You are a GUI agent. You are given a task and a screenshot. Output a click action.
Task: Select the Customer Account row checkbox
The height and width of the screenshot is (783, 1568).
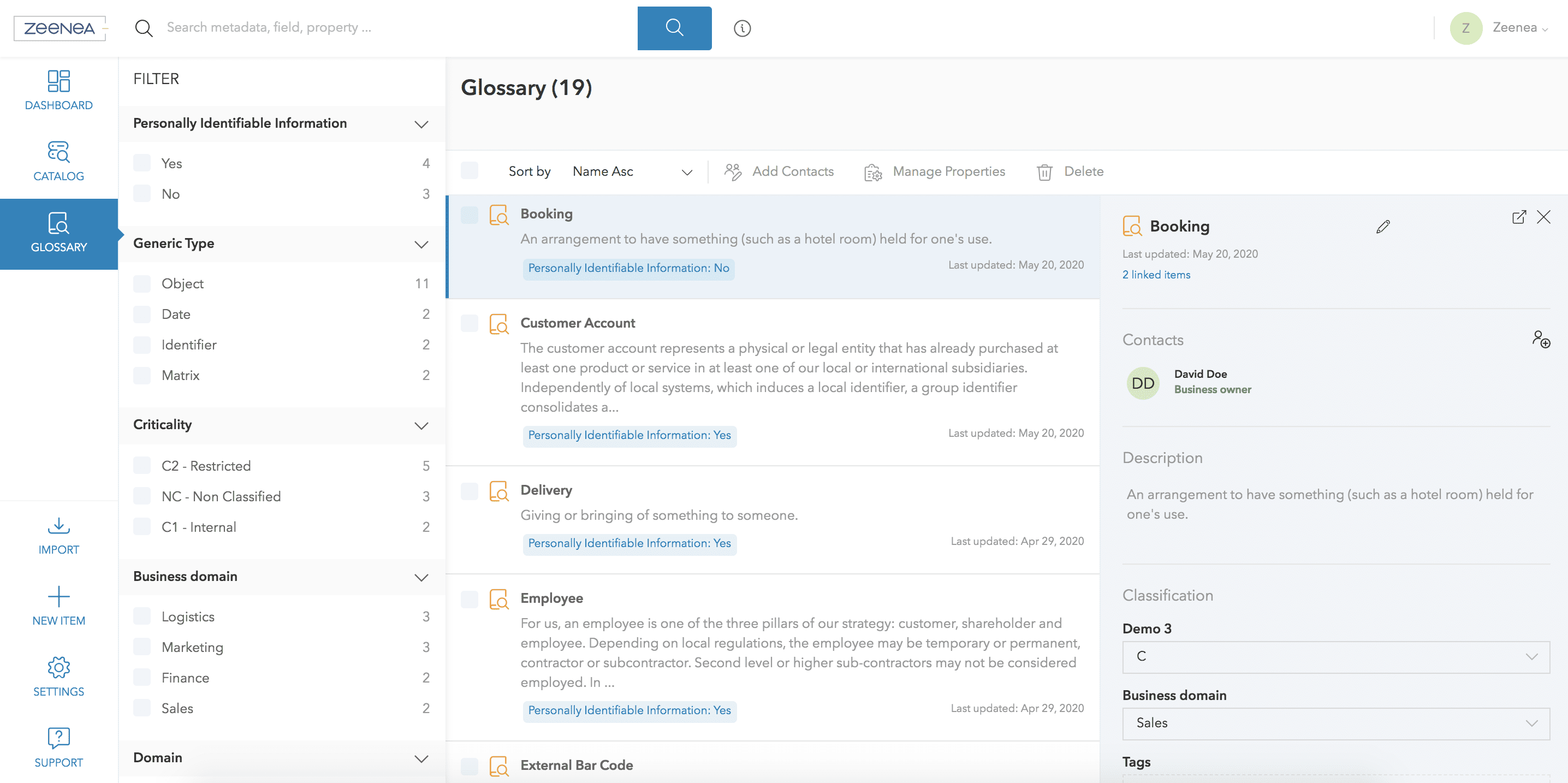tap(470, 323)
